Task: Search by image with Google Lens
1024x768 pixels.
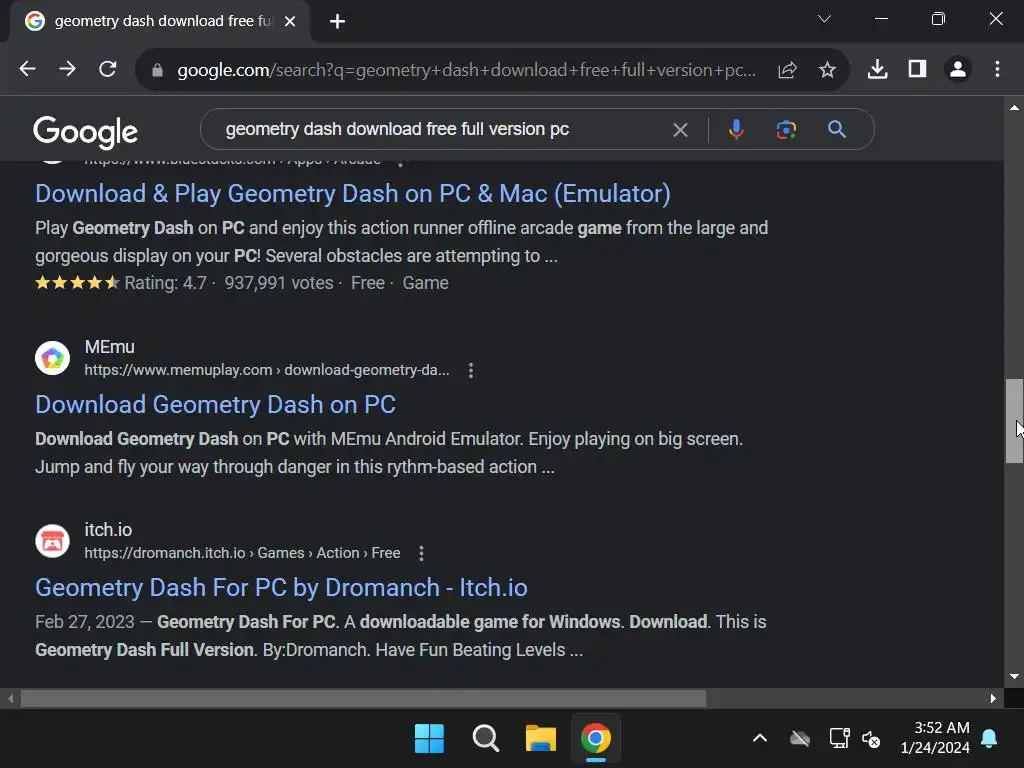Action: tap(786, 129)
